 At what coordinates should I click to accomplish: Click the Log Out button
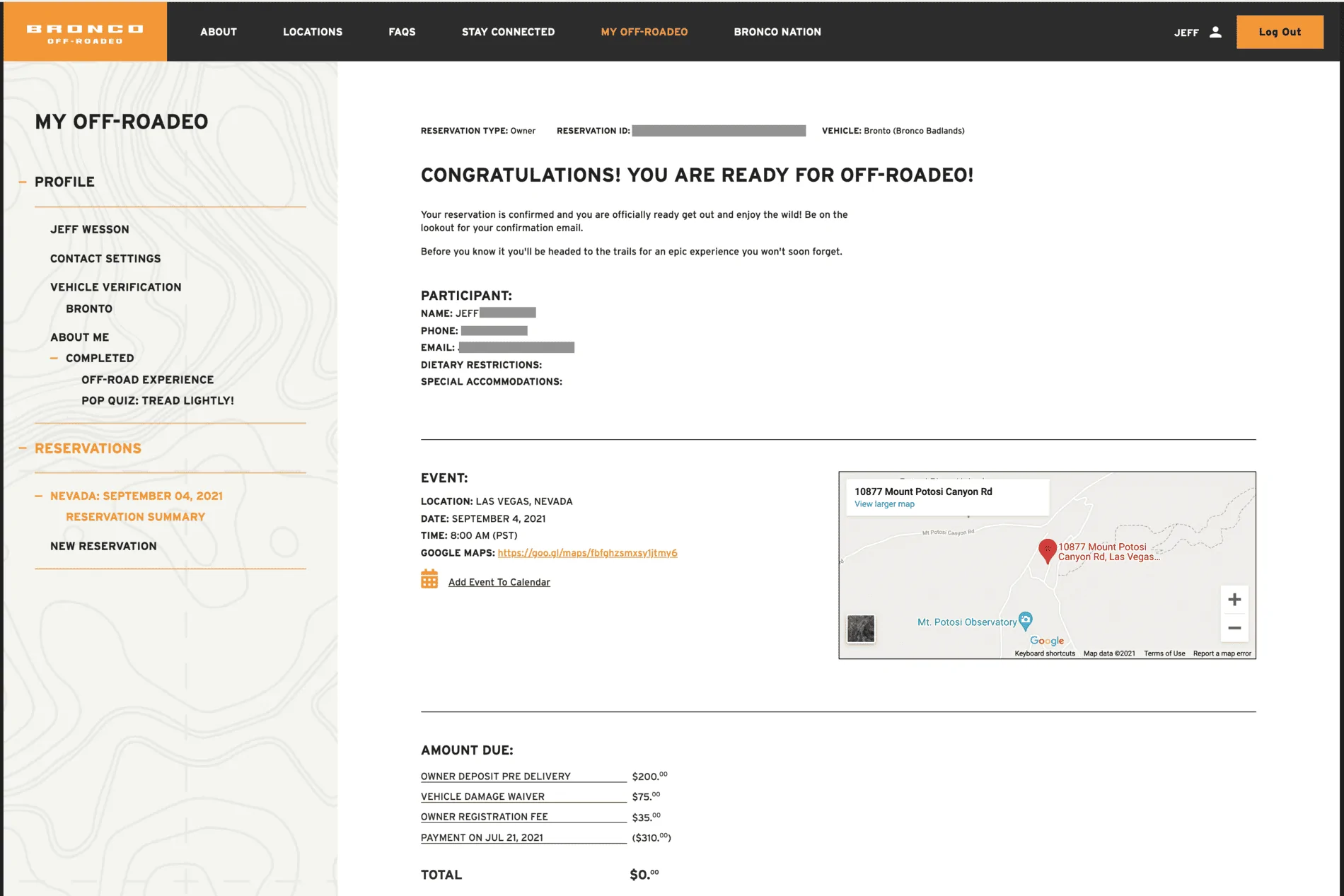click(1280, 32)
